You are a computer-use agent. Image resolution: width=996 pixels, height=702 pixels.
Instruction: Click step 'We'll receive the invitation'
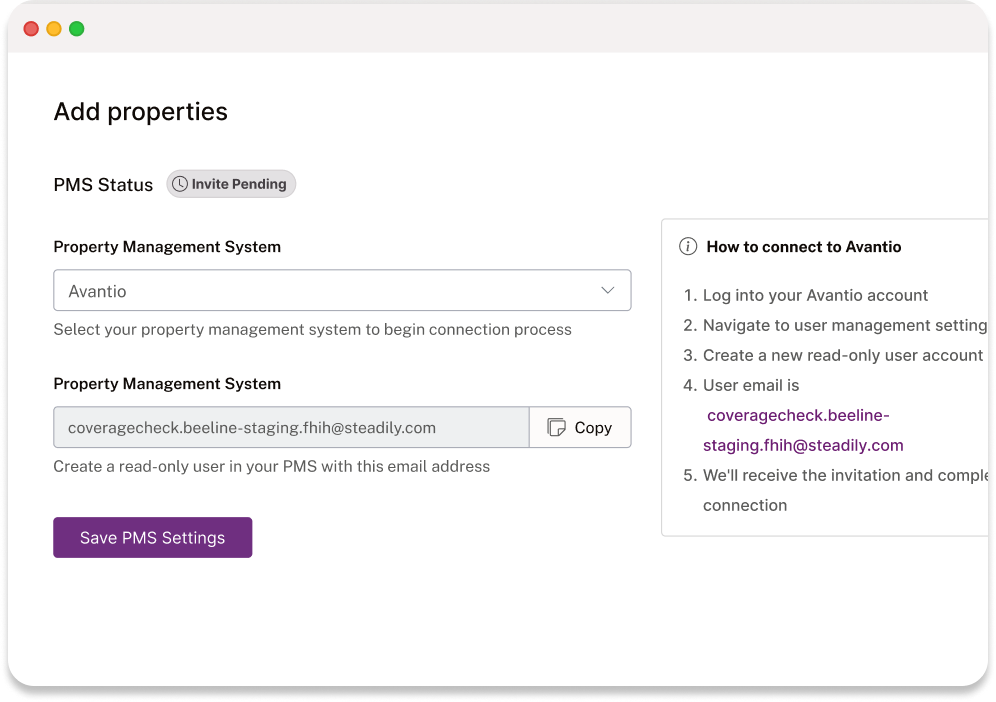[x=845, y=490]
